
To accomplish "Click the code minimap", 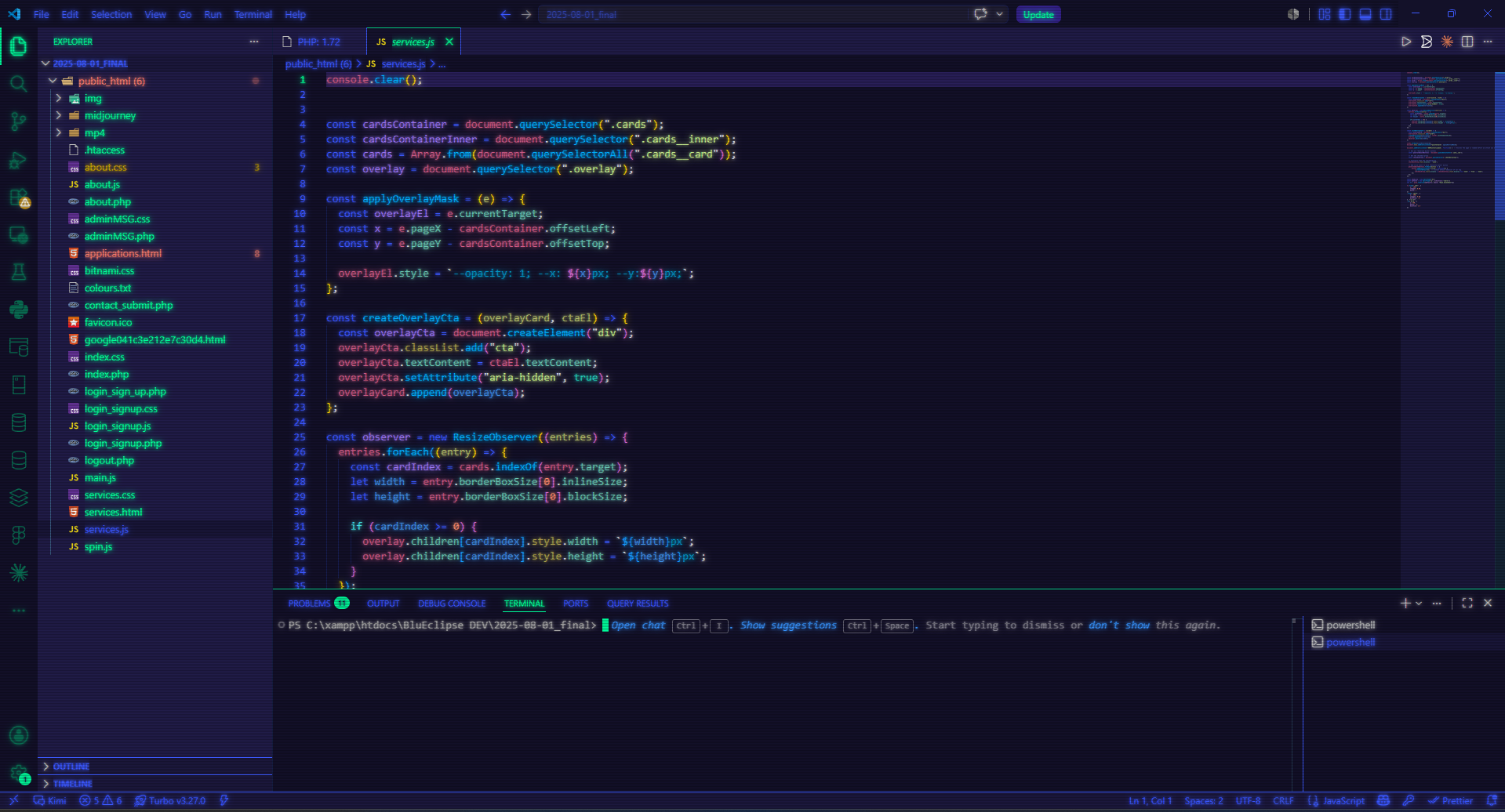I will pos(1447,141).
